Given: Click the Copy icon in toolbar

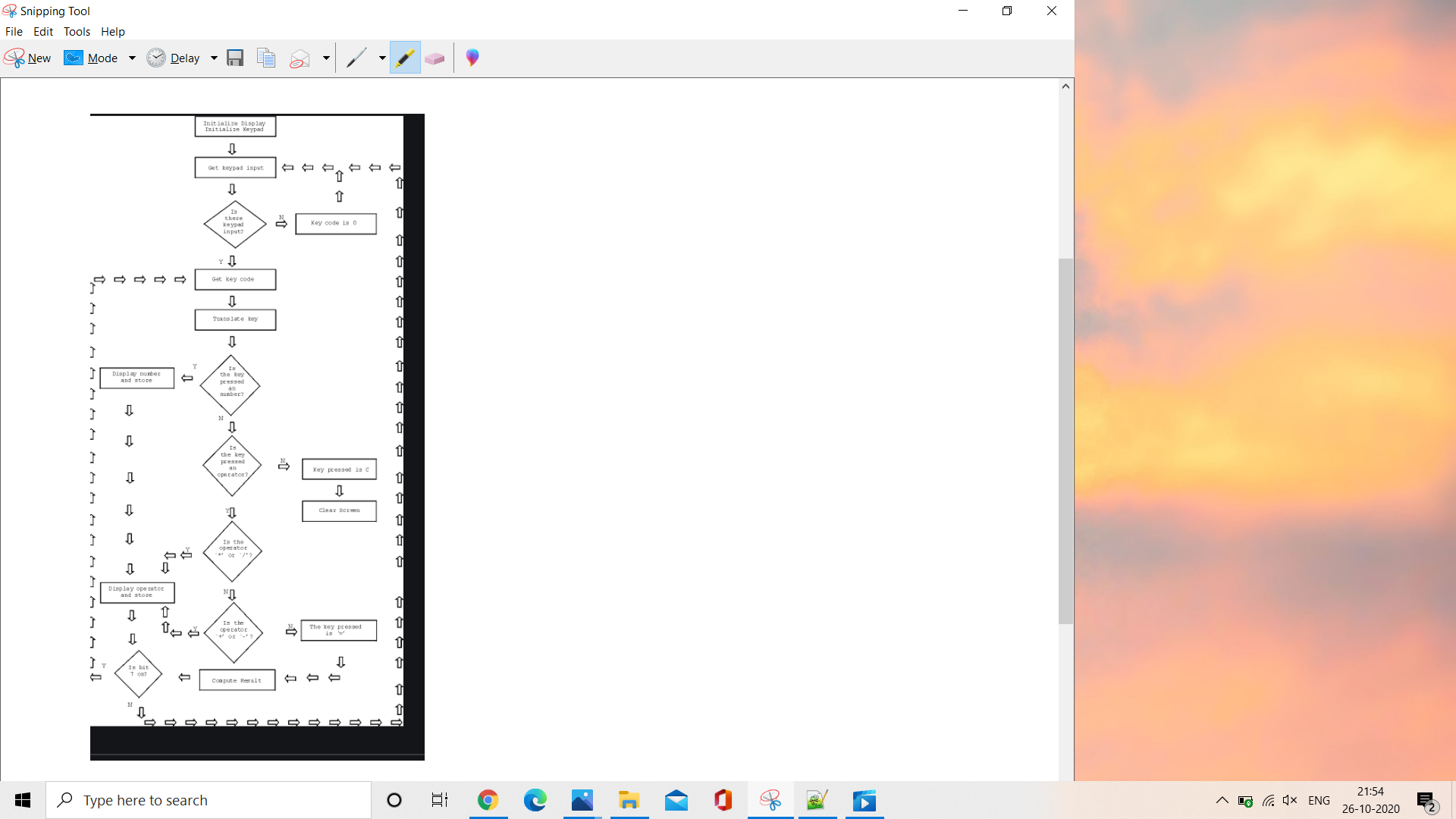Looking at the screenshot, I should pyautogui.click(x=266, y=58).
